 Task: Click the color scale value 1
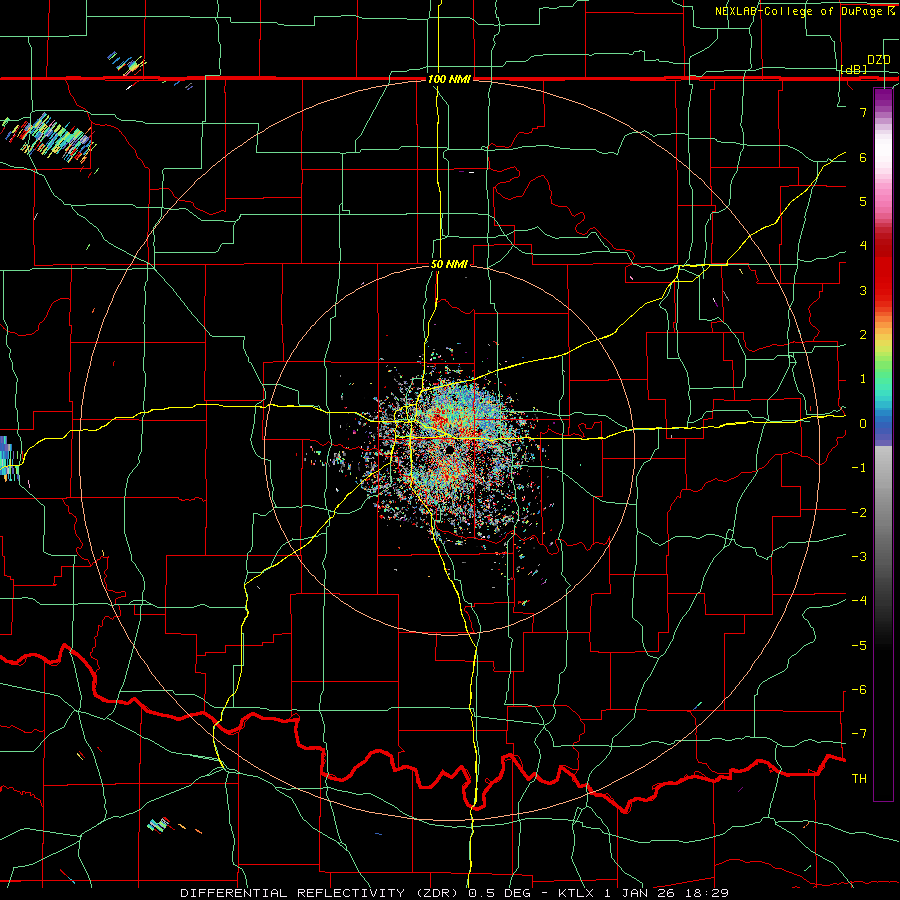click(x=863, y=379)
